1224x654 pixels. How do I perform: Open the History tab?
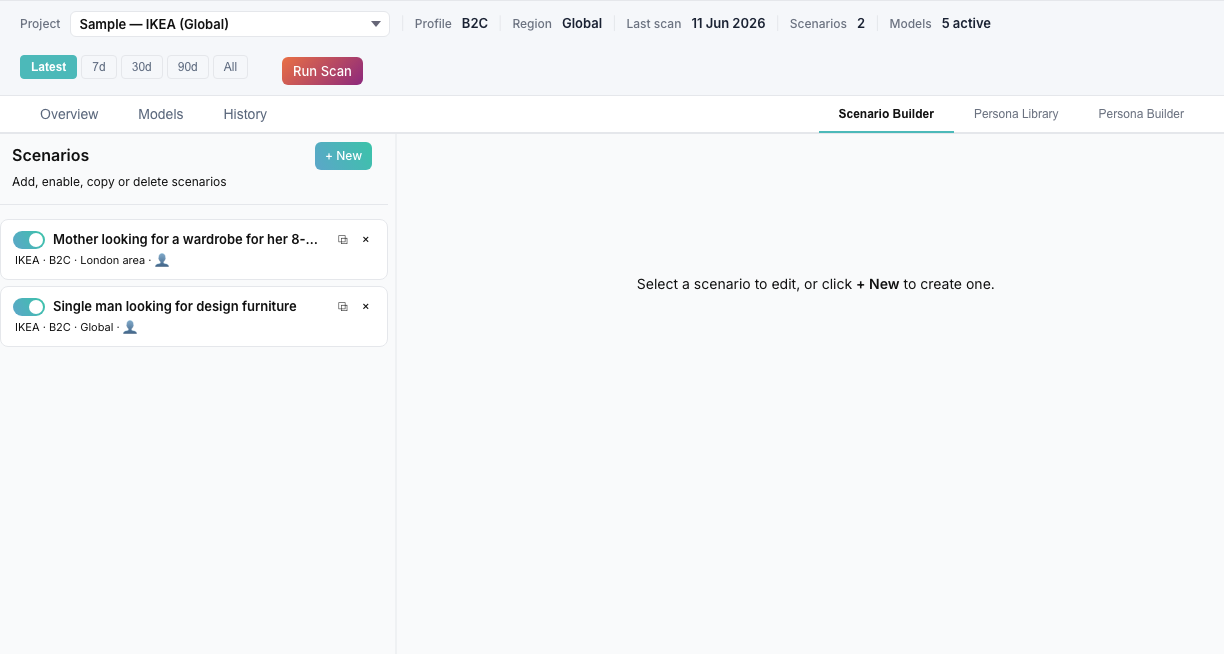tap(245, 114)
